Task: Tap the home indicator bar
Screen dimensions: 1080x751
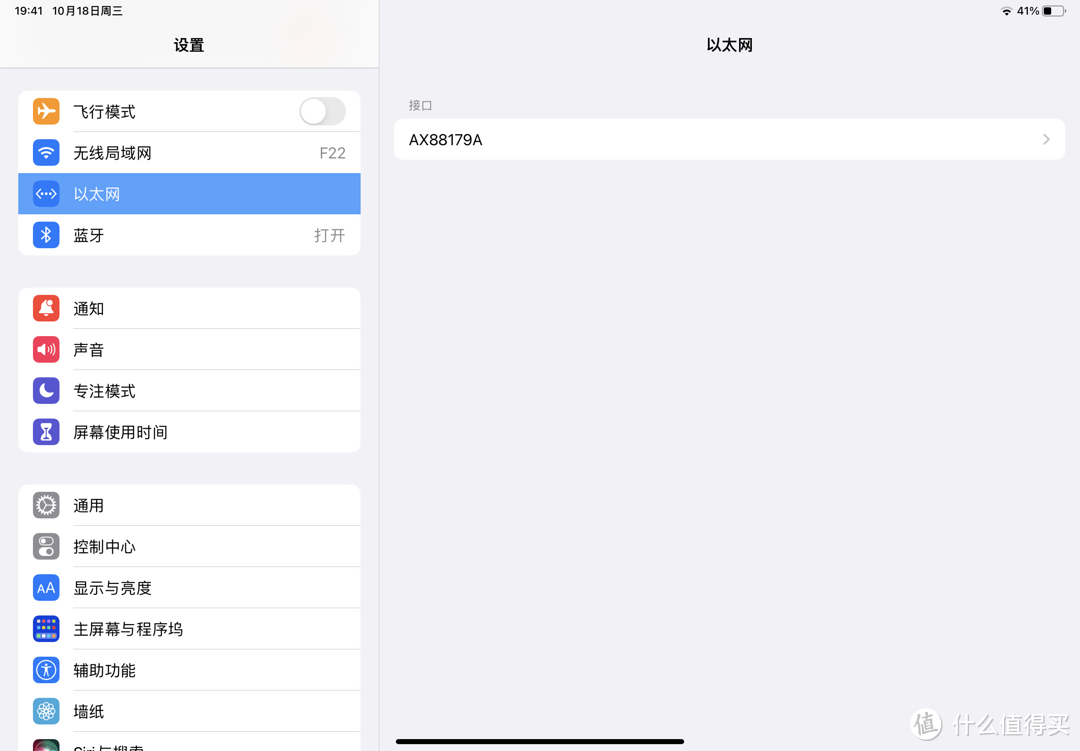Action: [540, 741]
